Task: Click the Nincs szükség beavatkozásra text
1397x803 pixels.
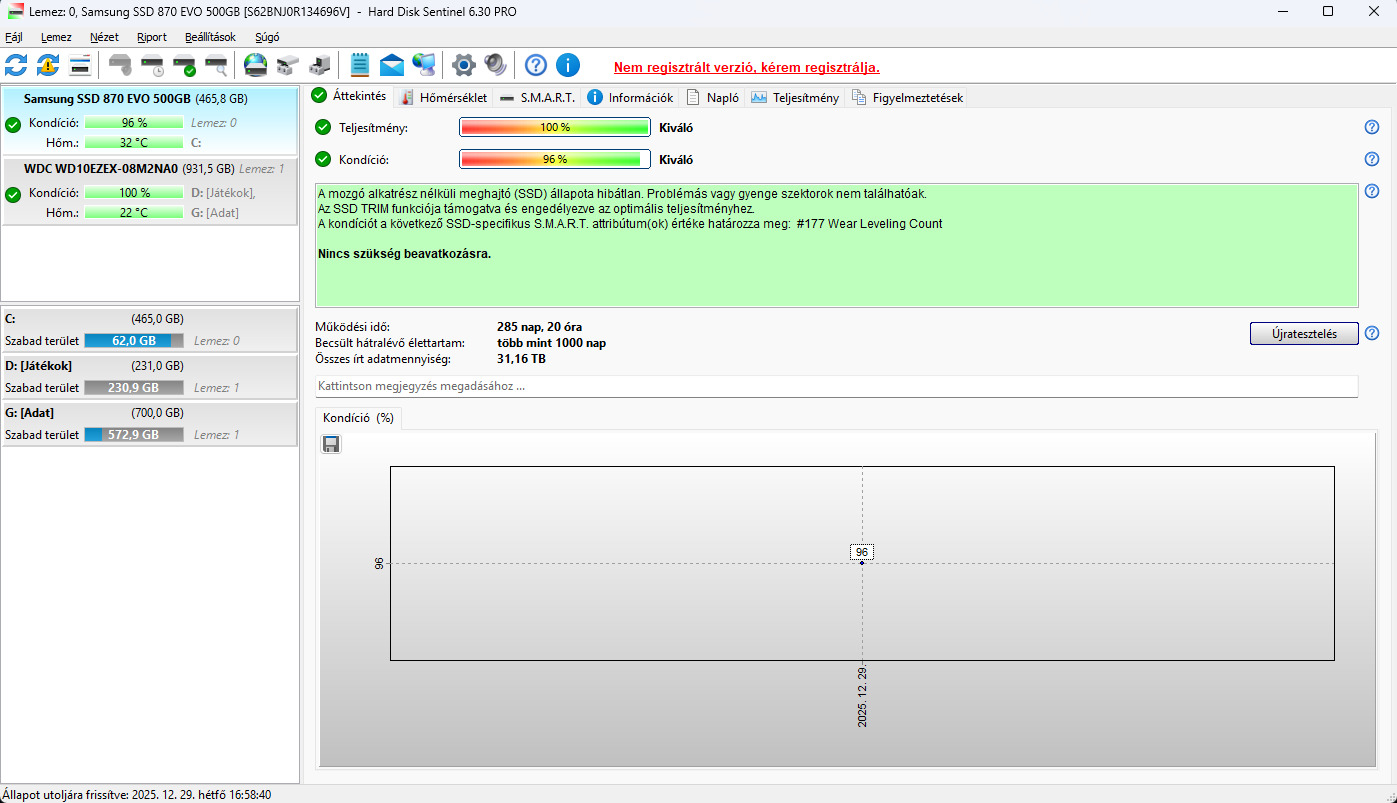Action: pos(404,253)
